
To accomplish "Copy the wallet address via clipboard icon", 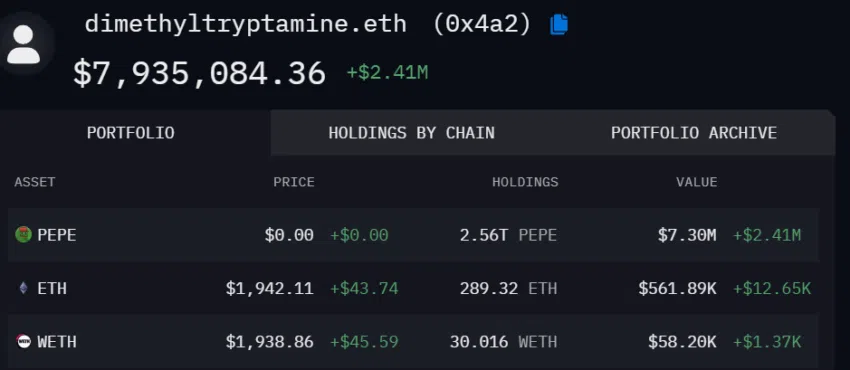I will [x=559, y=24].
